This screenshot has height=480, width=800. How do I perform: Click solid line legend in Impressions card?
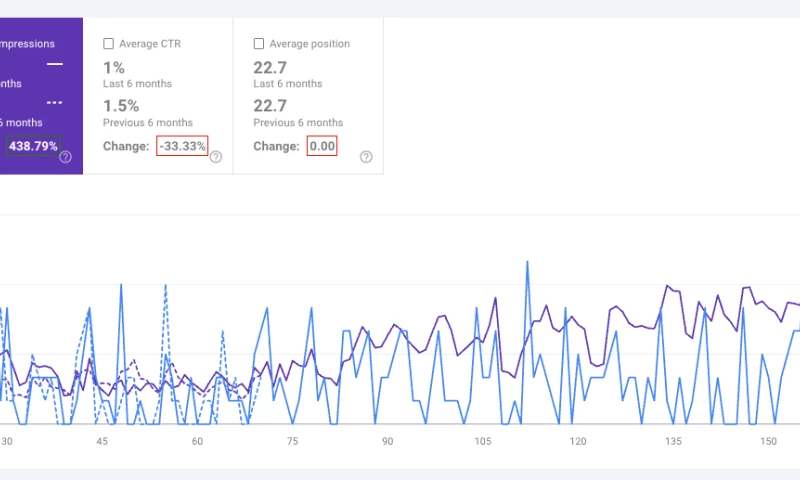point(55,64)
